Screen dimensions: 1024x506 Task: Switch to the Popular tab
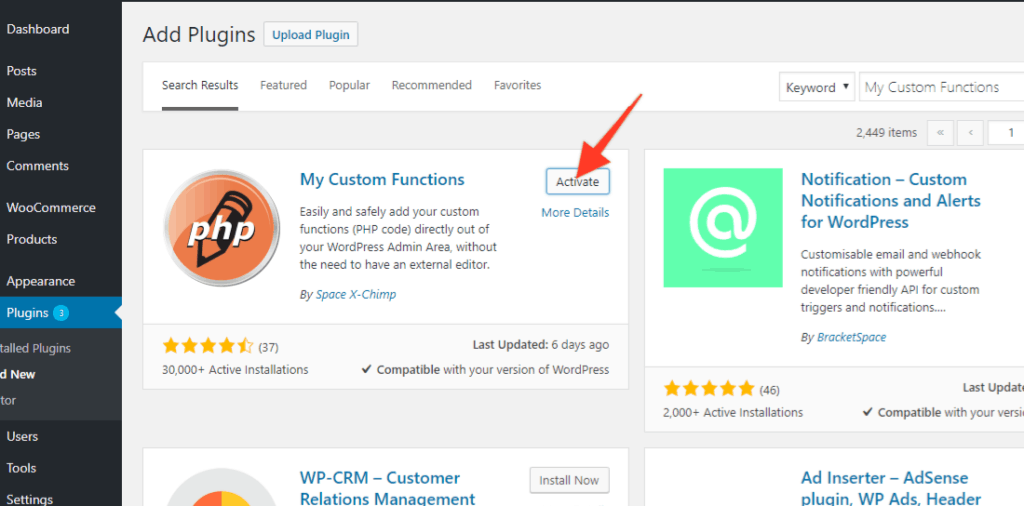349,85
